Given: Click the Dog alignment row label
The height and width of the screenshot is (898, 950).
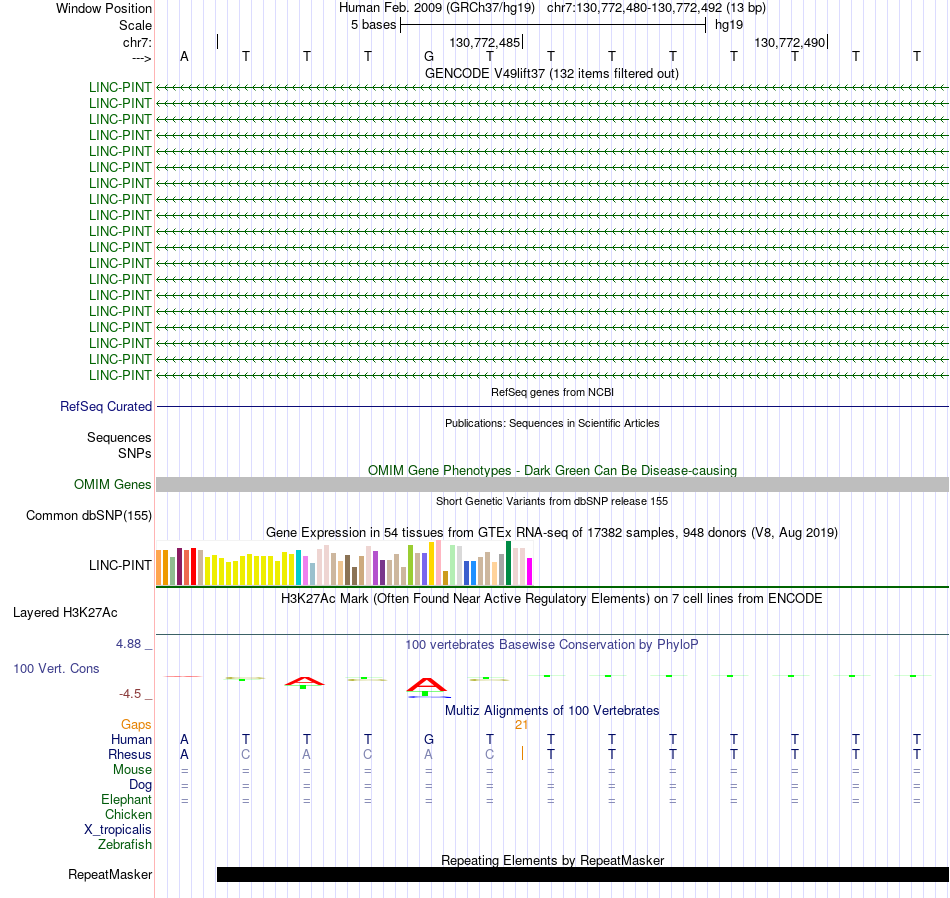Looking at the screenshot, I should pyautogui.click(x=140, y=785).
